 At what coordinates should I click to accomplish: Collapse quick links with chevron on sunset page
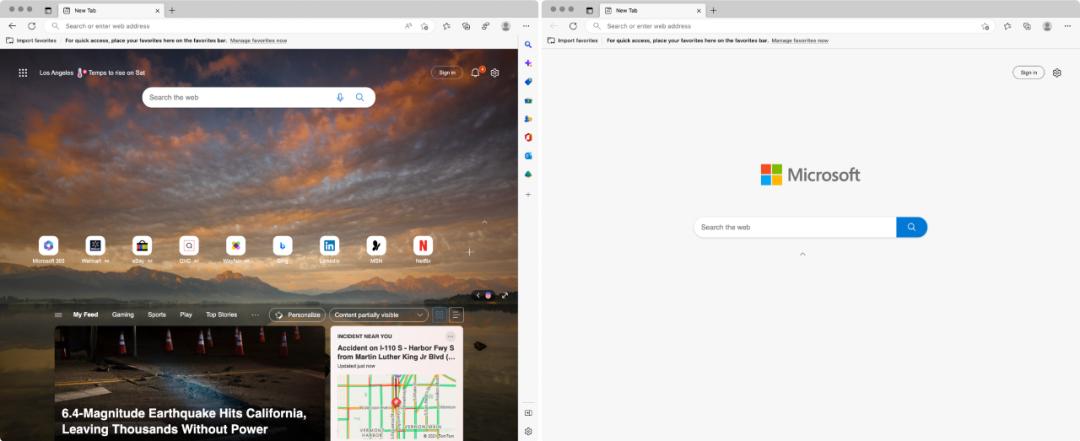[484, 222]
